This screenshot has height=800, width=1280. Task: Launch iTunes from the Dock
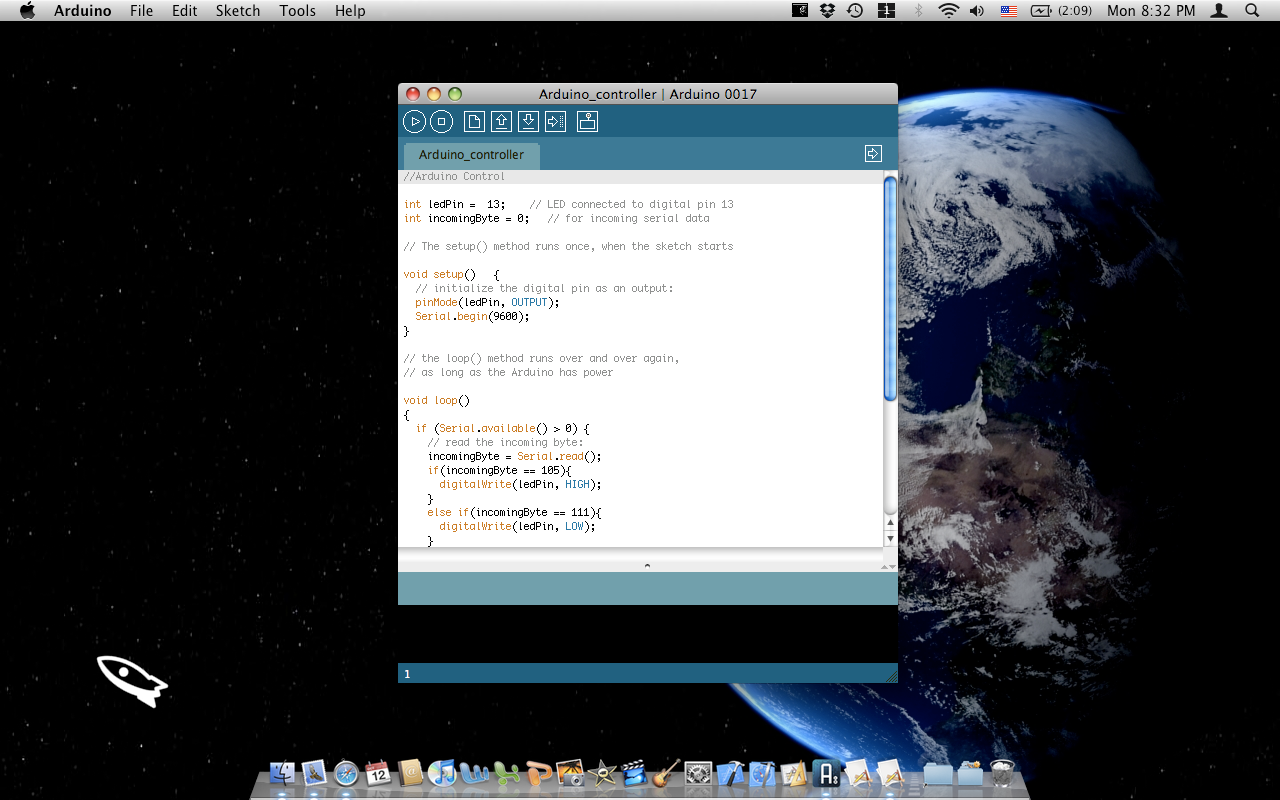[x=442, y=773]
